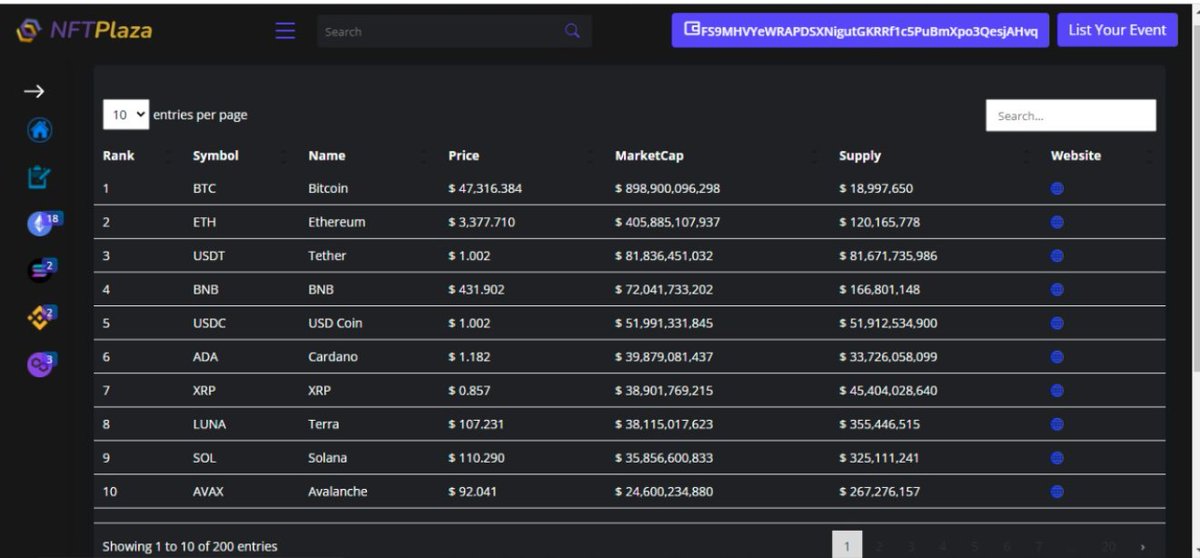1200x558 pixels.
Task: Click price $ 431.902
Action: pyautogui.click(x=477, y=290)
